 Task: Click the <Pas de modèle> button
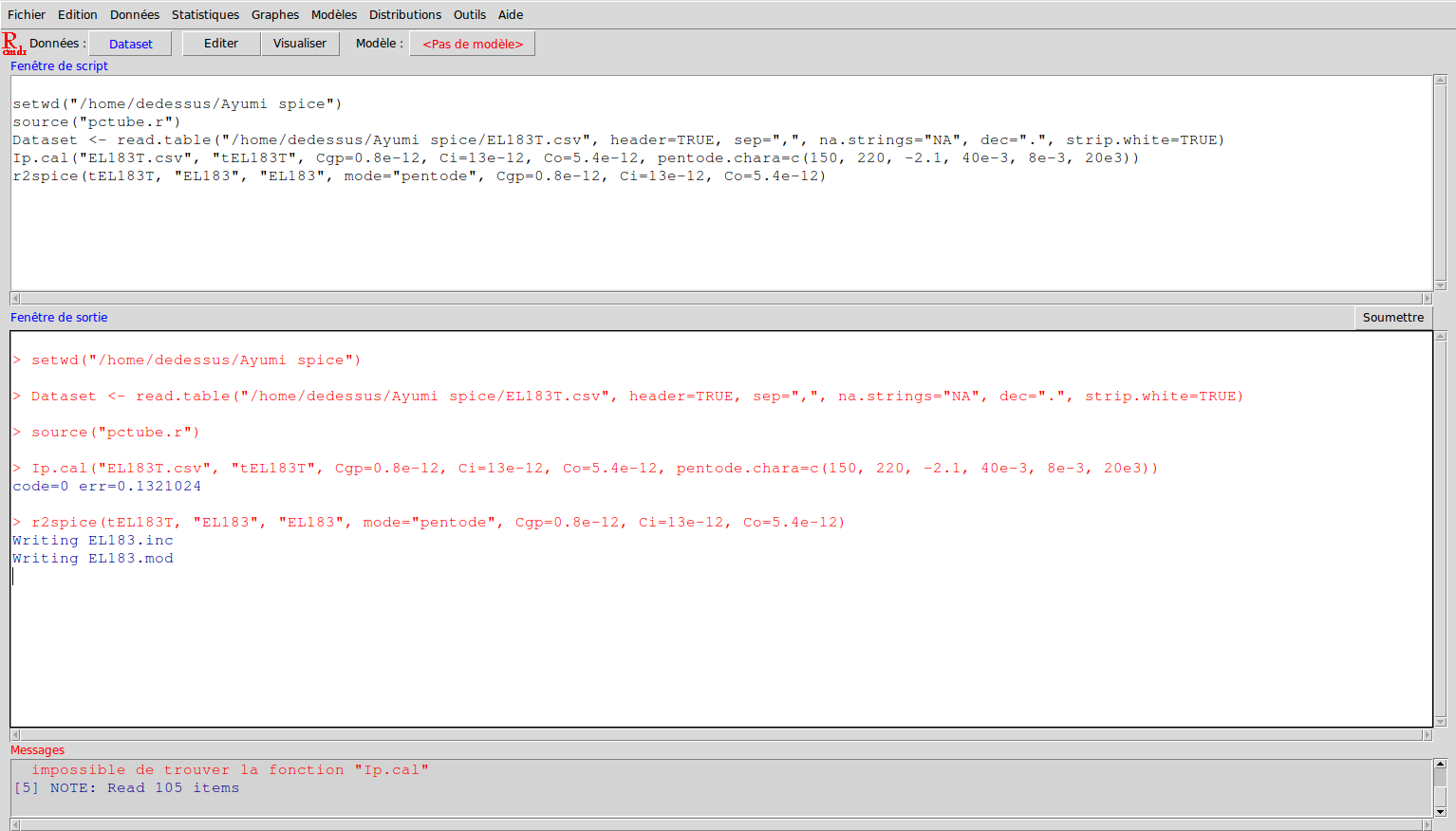[473, 44]
